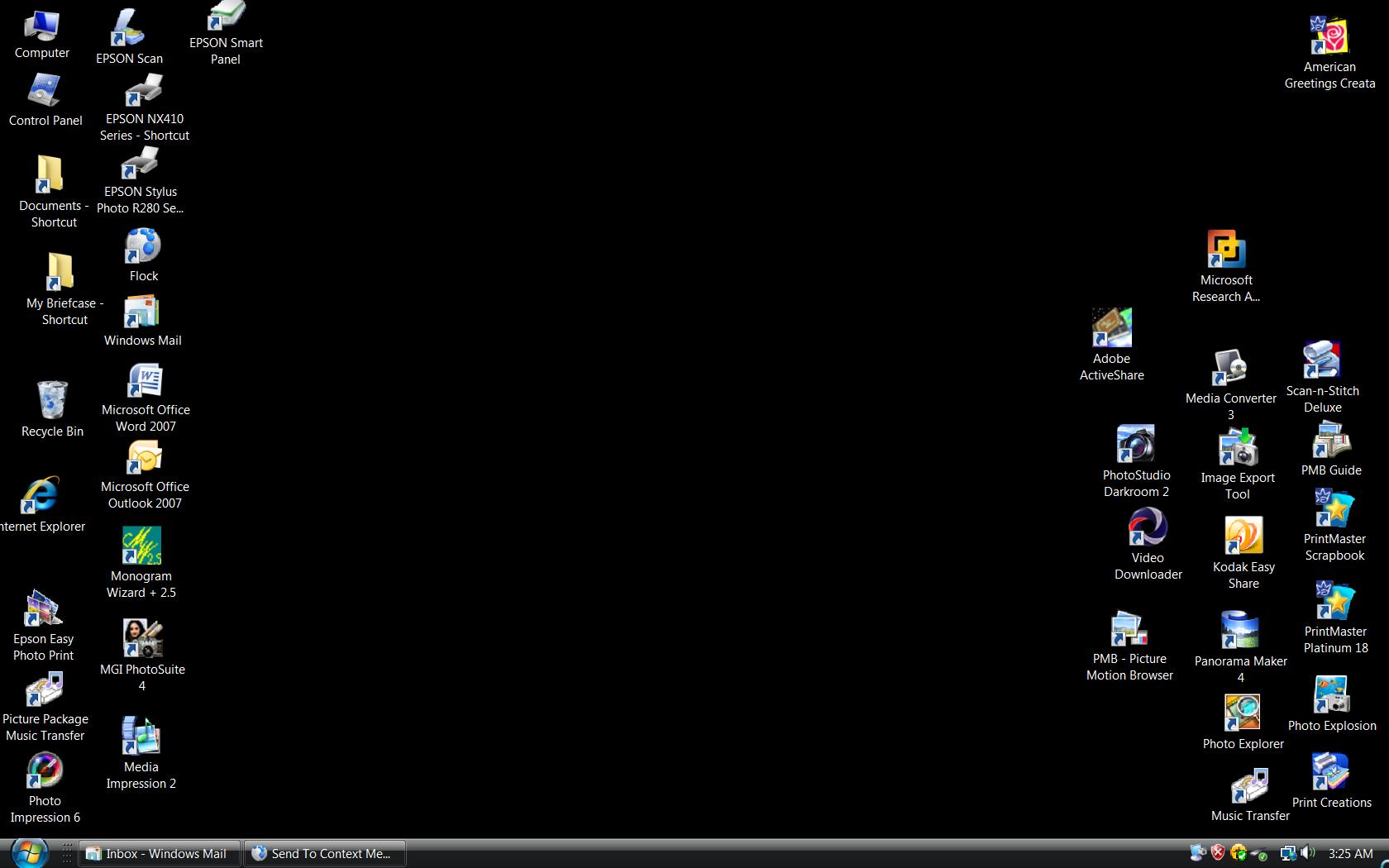1389x868 pixels.
Task: Select the Microsoft Research A... icon
Action: [x=1226, y=249]
